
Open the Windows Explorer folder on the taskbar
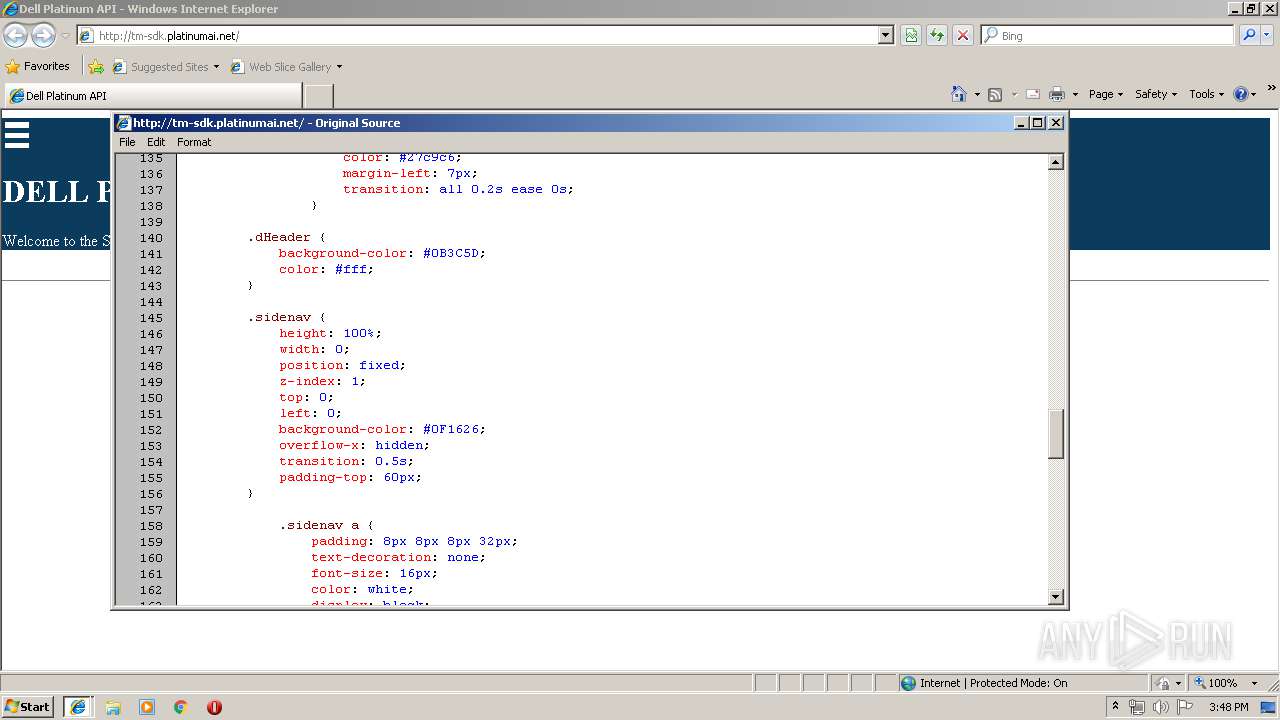(x=113, y=707)
